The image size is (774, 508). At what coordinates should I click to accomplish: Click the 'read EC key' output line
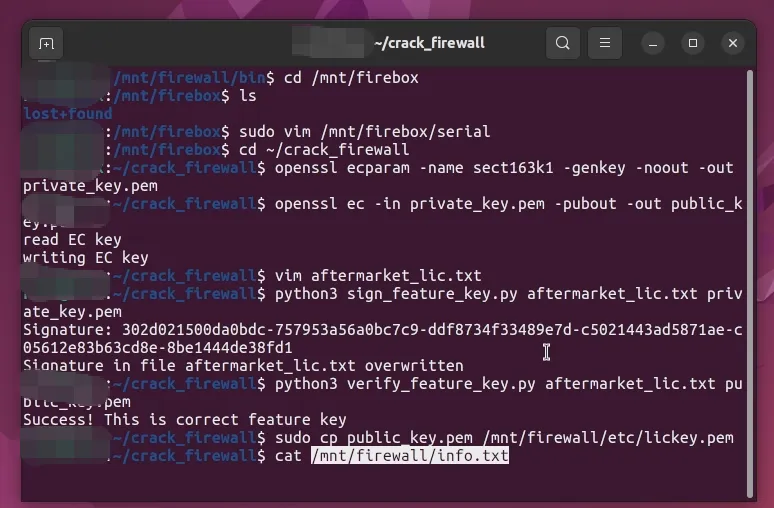(x=72, y=240)
